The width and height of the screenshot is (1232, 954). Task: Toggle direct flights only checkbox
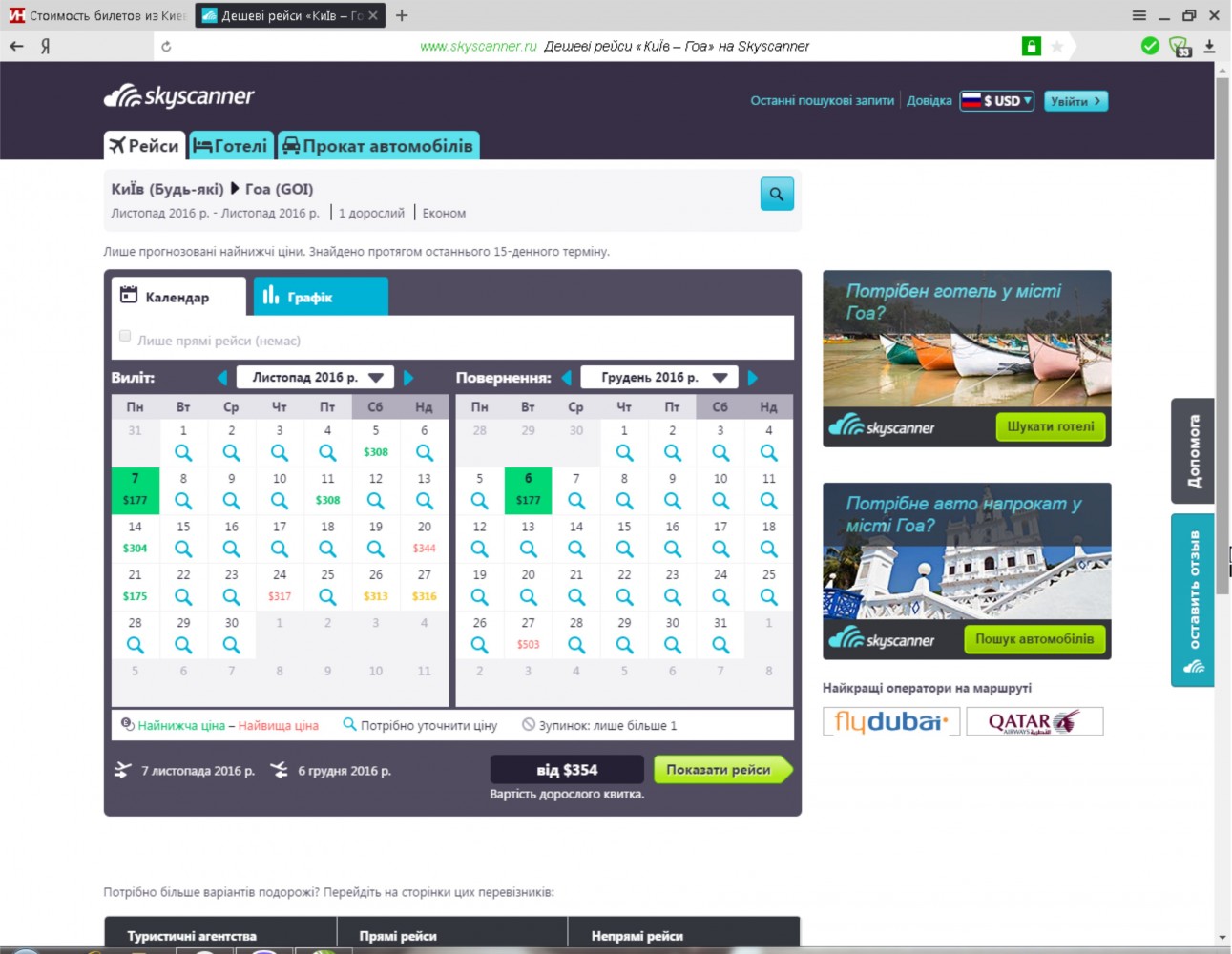(x=125, y=336)
